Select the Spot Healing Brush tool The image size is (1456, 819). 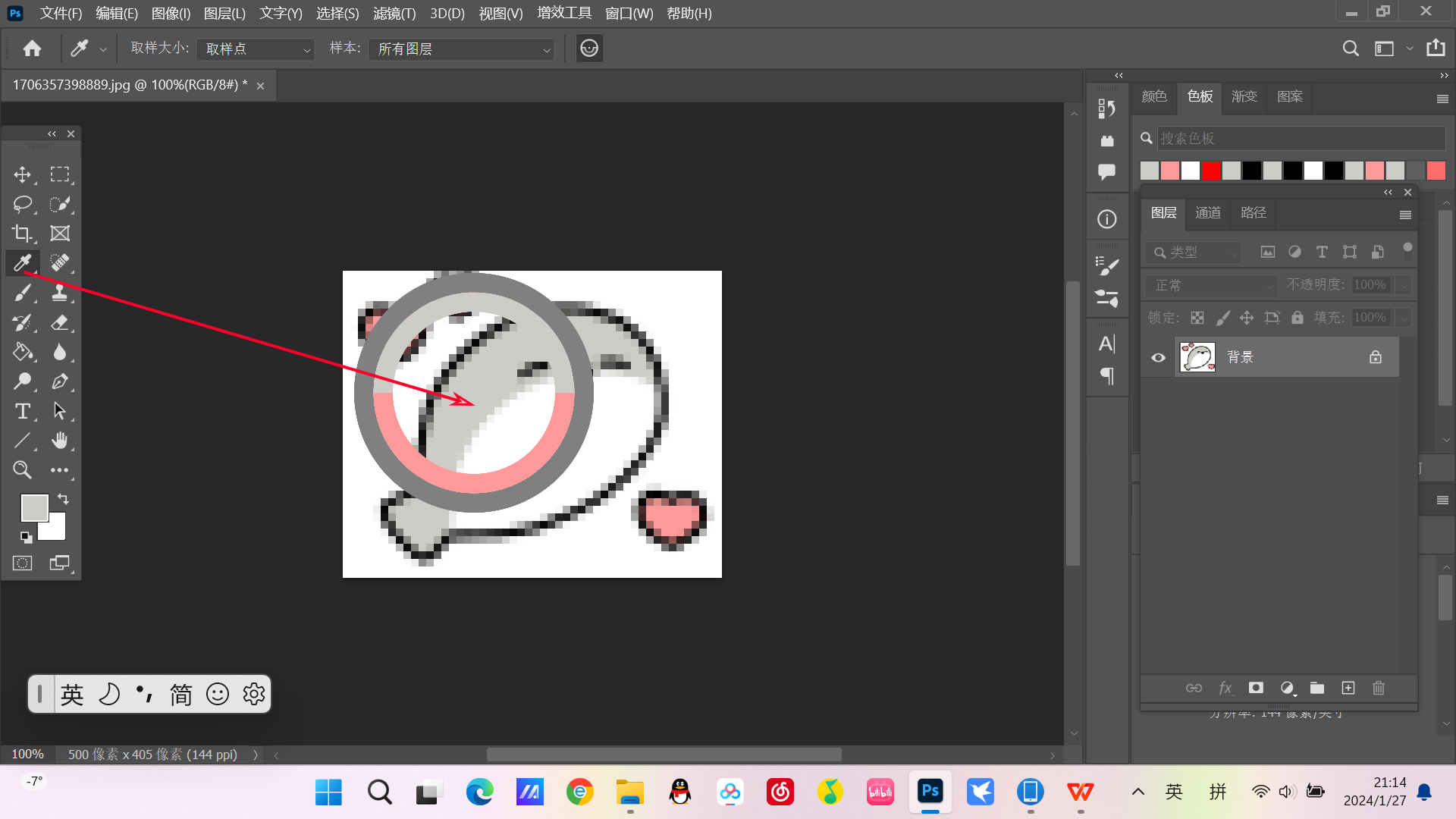coord(60,263)
